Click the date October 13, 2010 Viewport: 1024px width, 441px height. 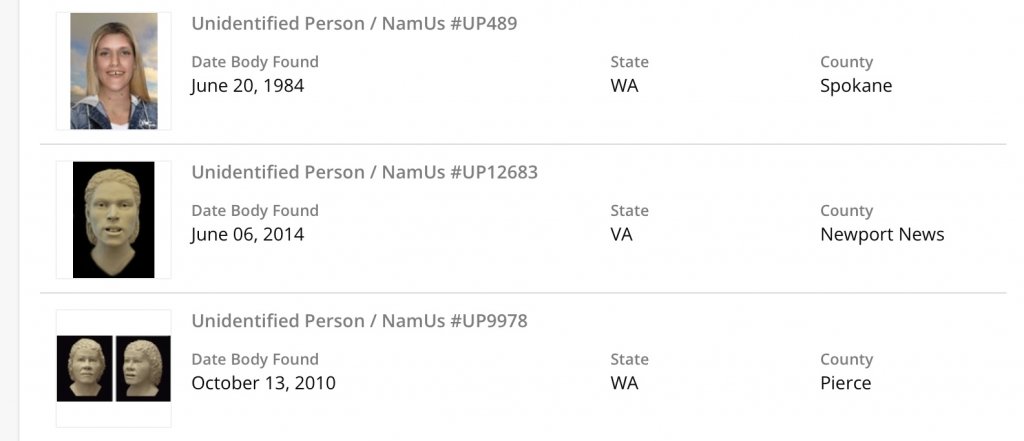tap(263, 383)
